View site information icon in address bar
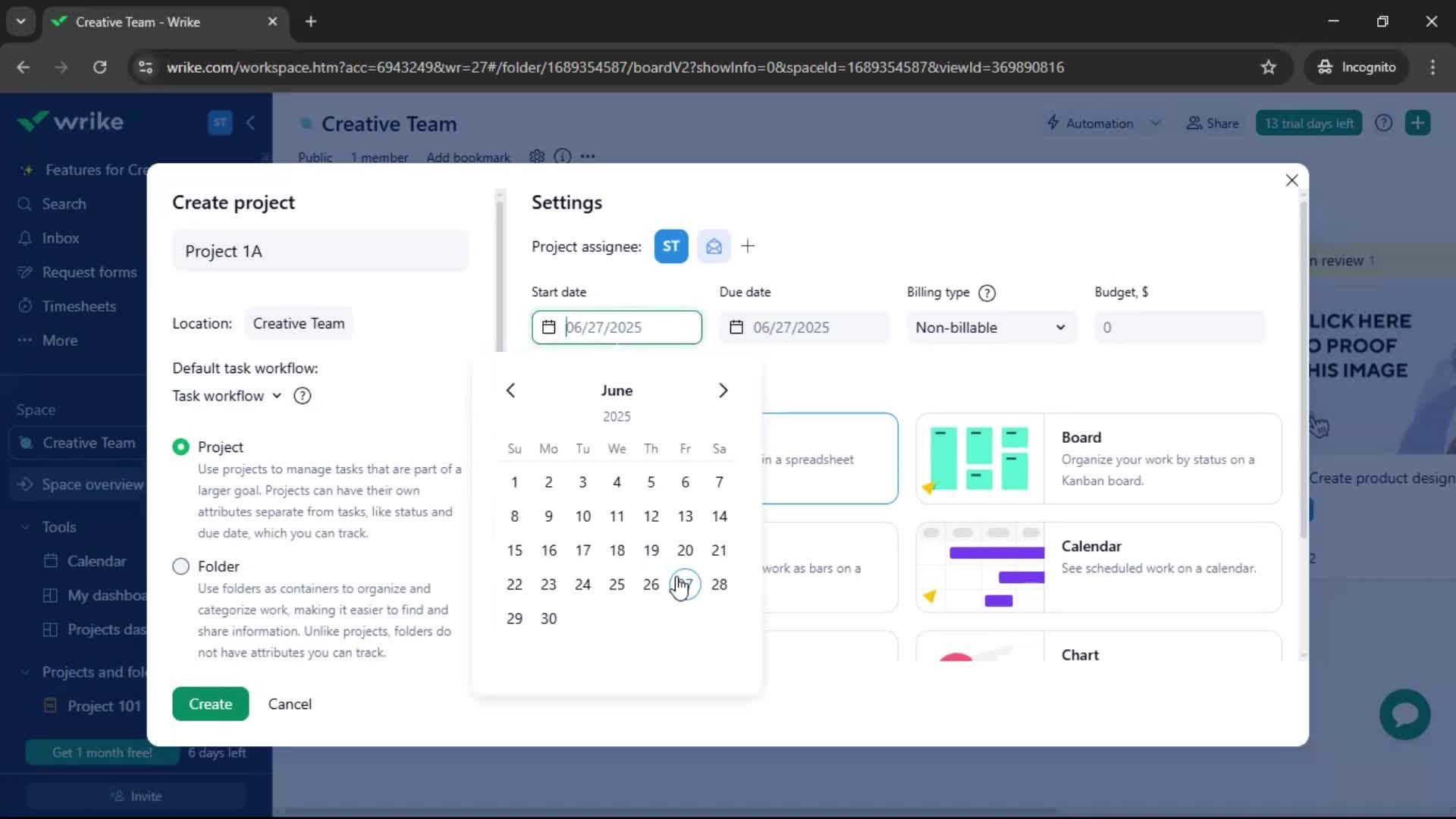This screenshot has width=1456, height=819. pos(146,67)
